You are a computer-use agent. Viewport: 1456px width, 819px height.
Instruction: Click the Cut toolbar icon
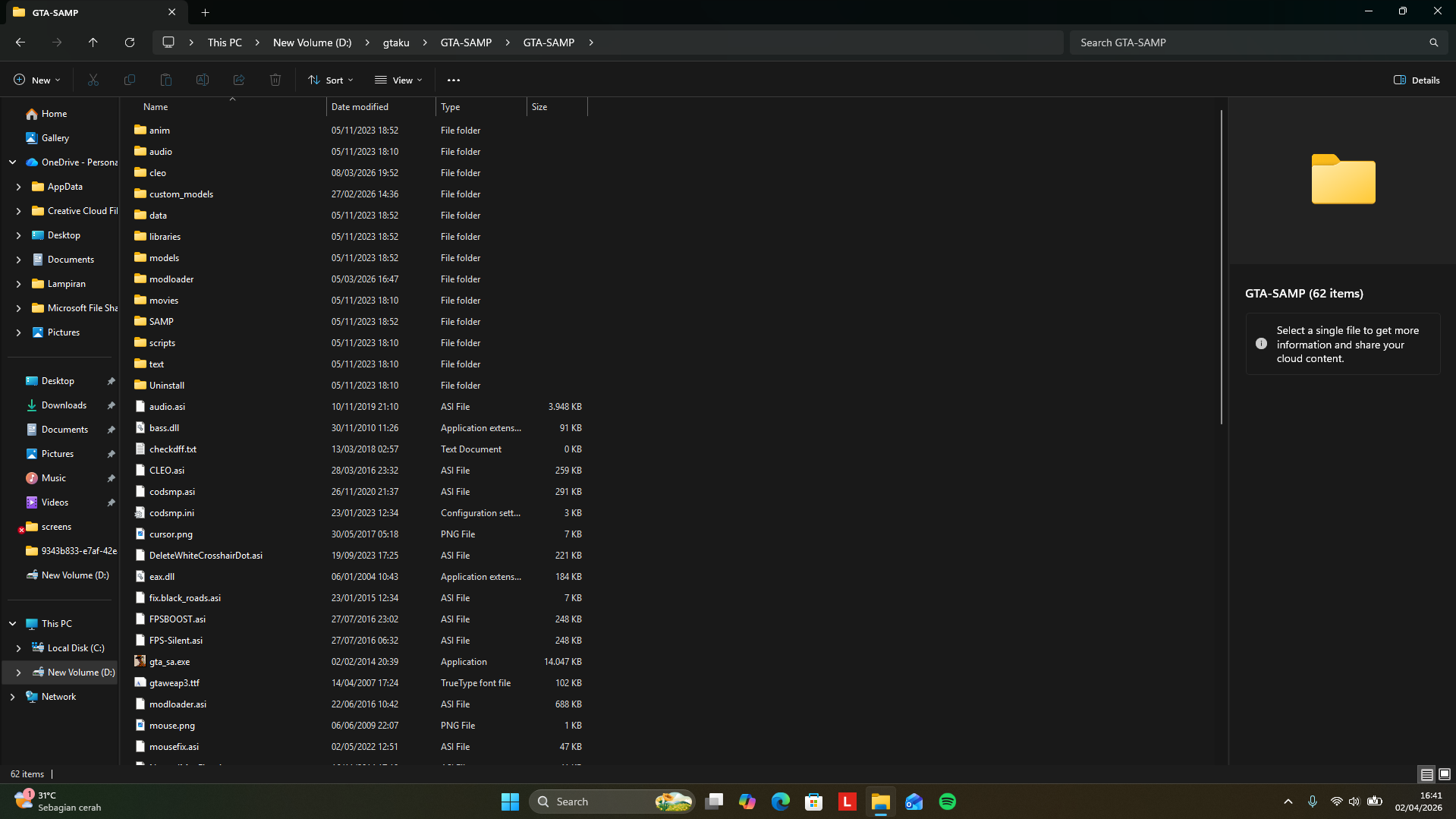click(93, 80)
